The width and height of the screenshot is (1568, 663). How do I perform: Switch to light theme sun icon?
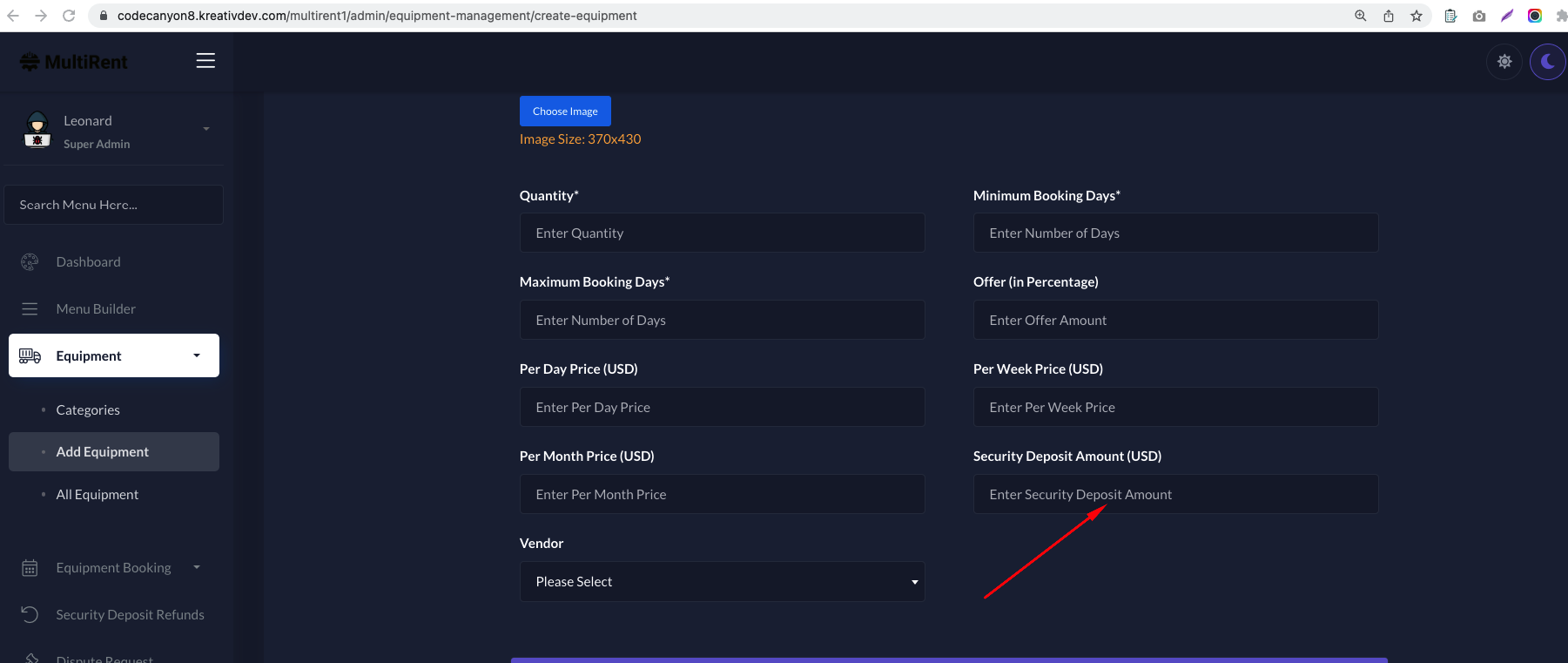(x=1504, y=62)
